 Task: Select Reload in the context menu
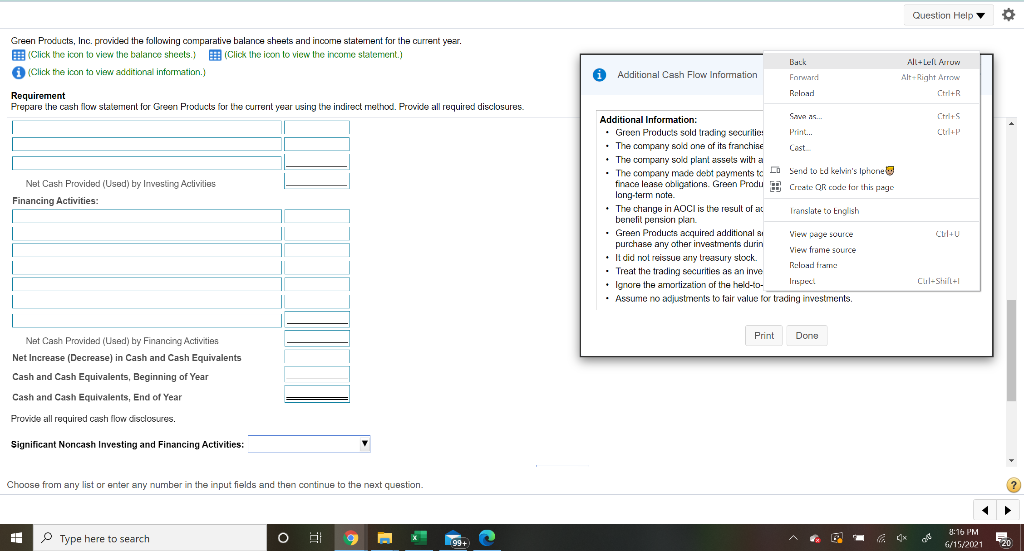(871, 93)
